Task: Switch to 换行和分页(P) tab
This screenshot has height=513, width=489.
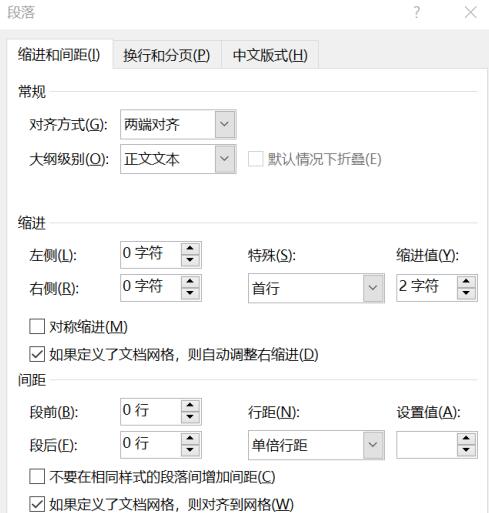Action: (167, 55)
